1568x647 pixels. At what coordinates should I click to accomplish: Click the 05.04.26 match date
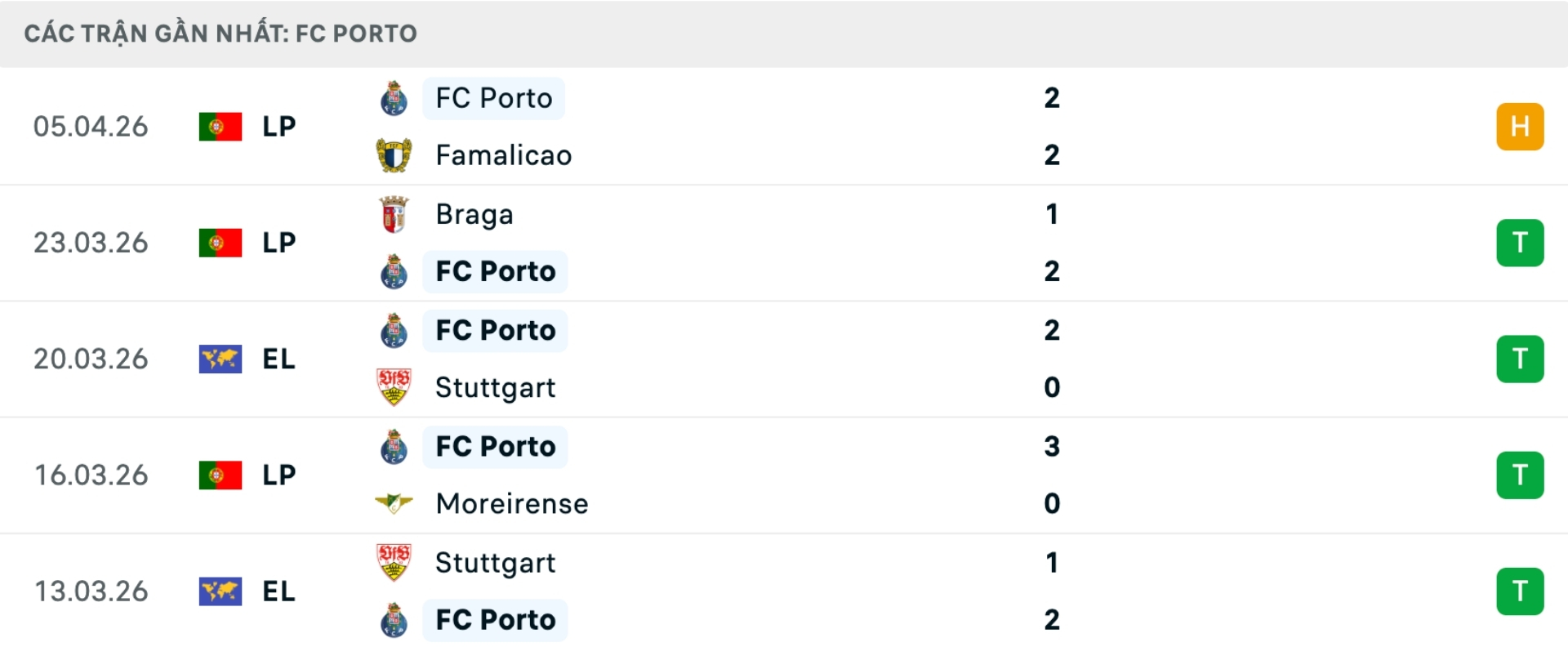(x=91, y=127)
